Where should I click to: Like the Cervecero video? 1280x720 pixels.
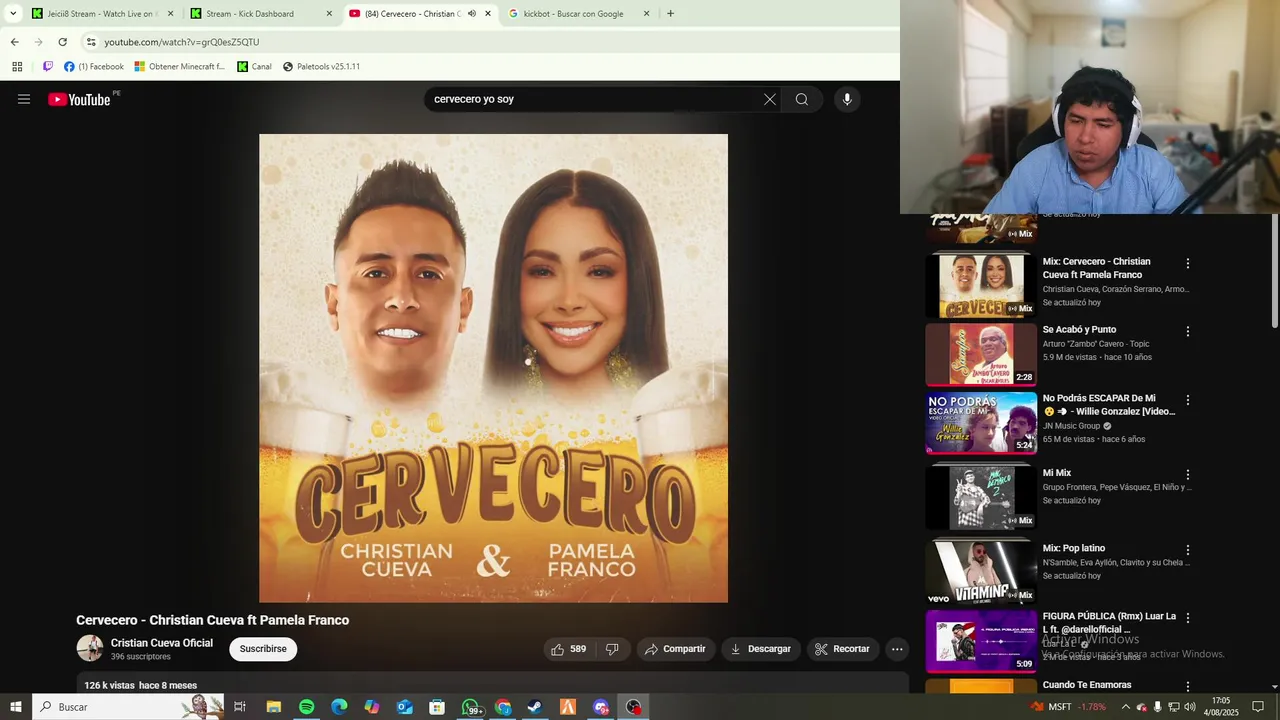point(568,649)
